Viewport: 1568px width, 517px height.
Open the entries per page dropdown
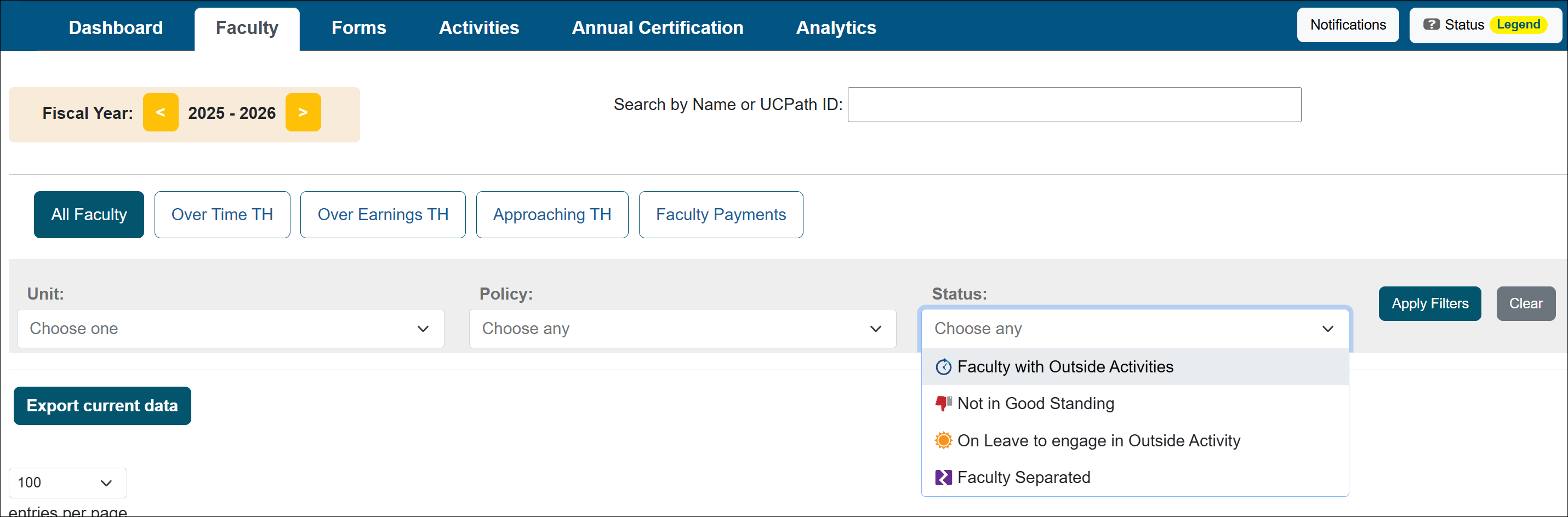pos(67,482)
